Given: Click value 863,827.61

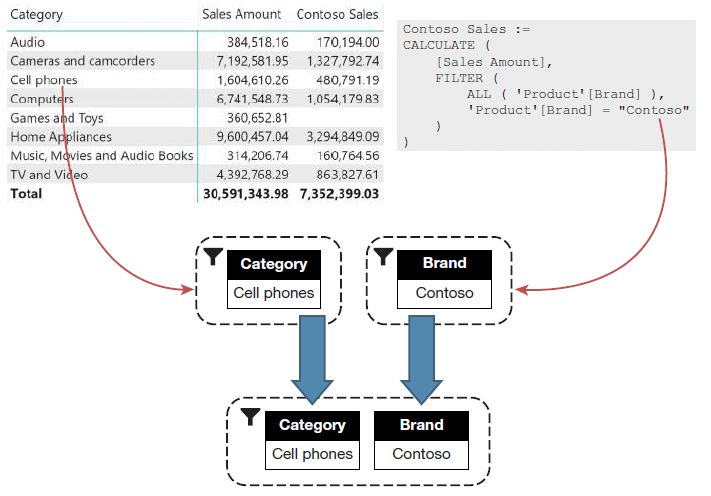Looking at the screenshot, I should (348, 175).
